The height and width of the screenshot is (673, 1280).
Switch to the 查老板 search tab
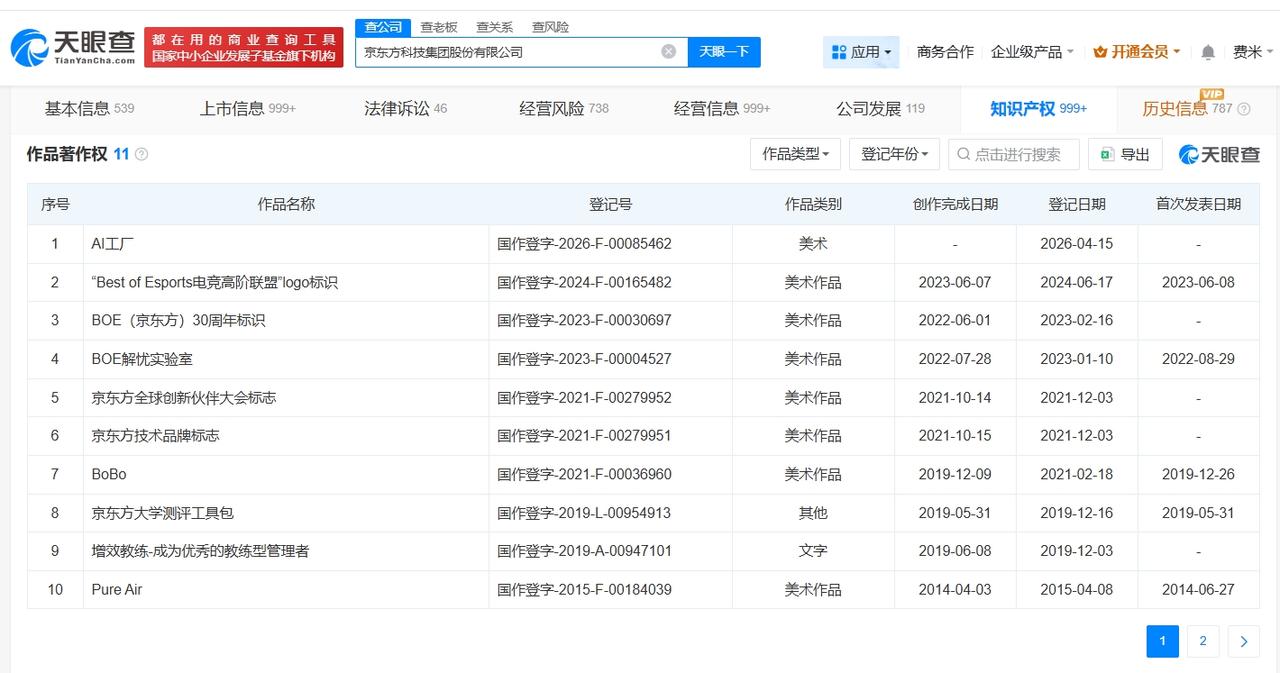pos(439,27)
